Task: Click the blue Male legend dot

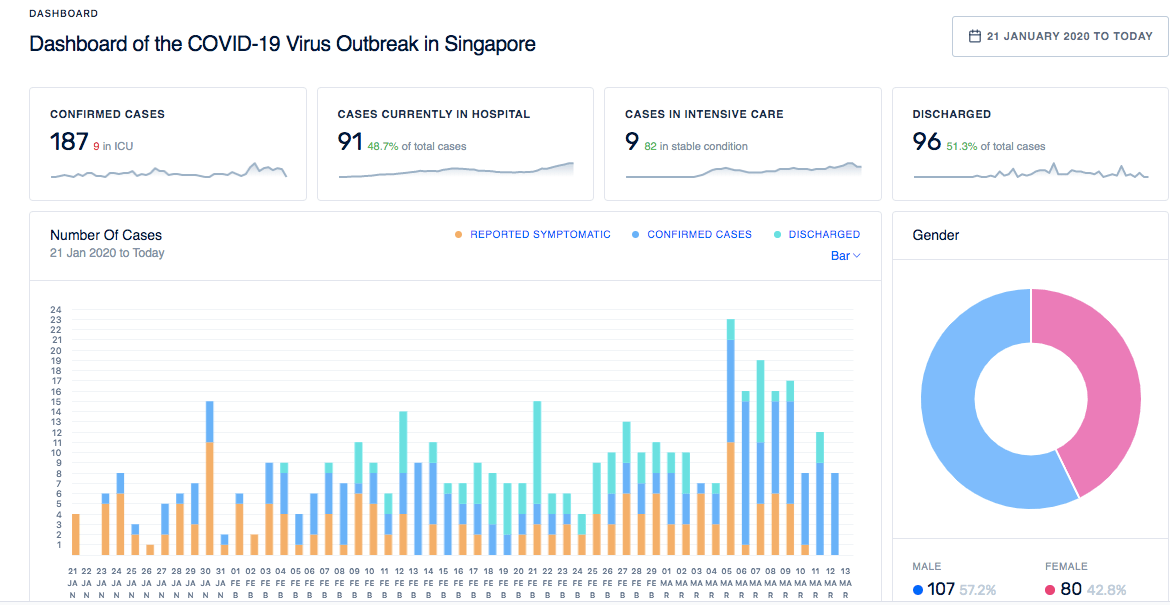Action: (x=918, y=590)
